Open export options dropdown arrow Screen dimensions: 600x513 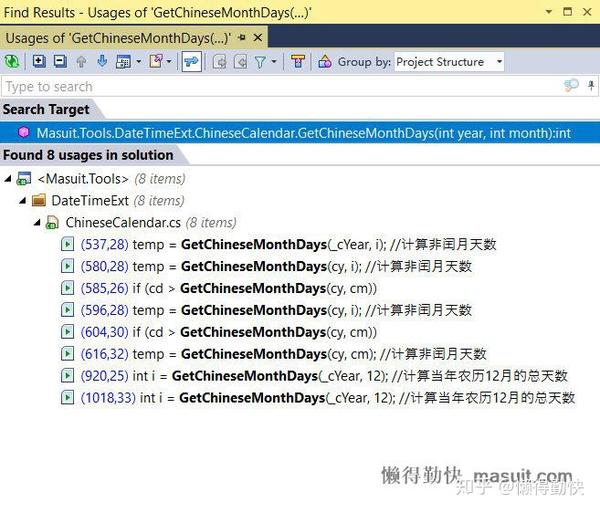[x=169, y=61]
